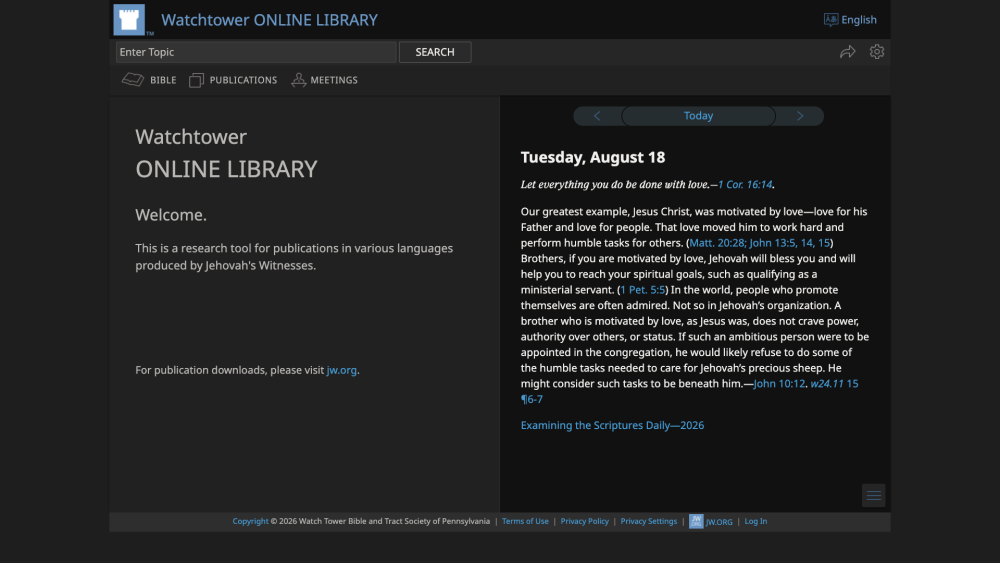Click the Welcome. heading text
The height and width of the screenshot is (563, 1000).
pyautogui.click(x=171, y=215)
